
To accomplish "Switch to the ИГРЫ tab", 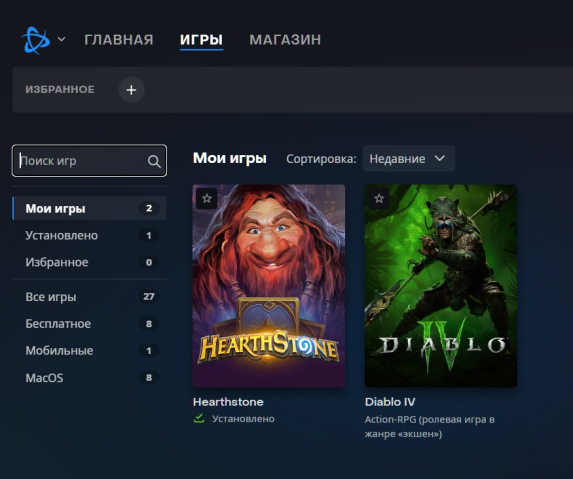I will click(x=201, y=39).
